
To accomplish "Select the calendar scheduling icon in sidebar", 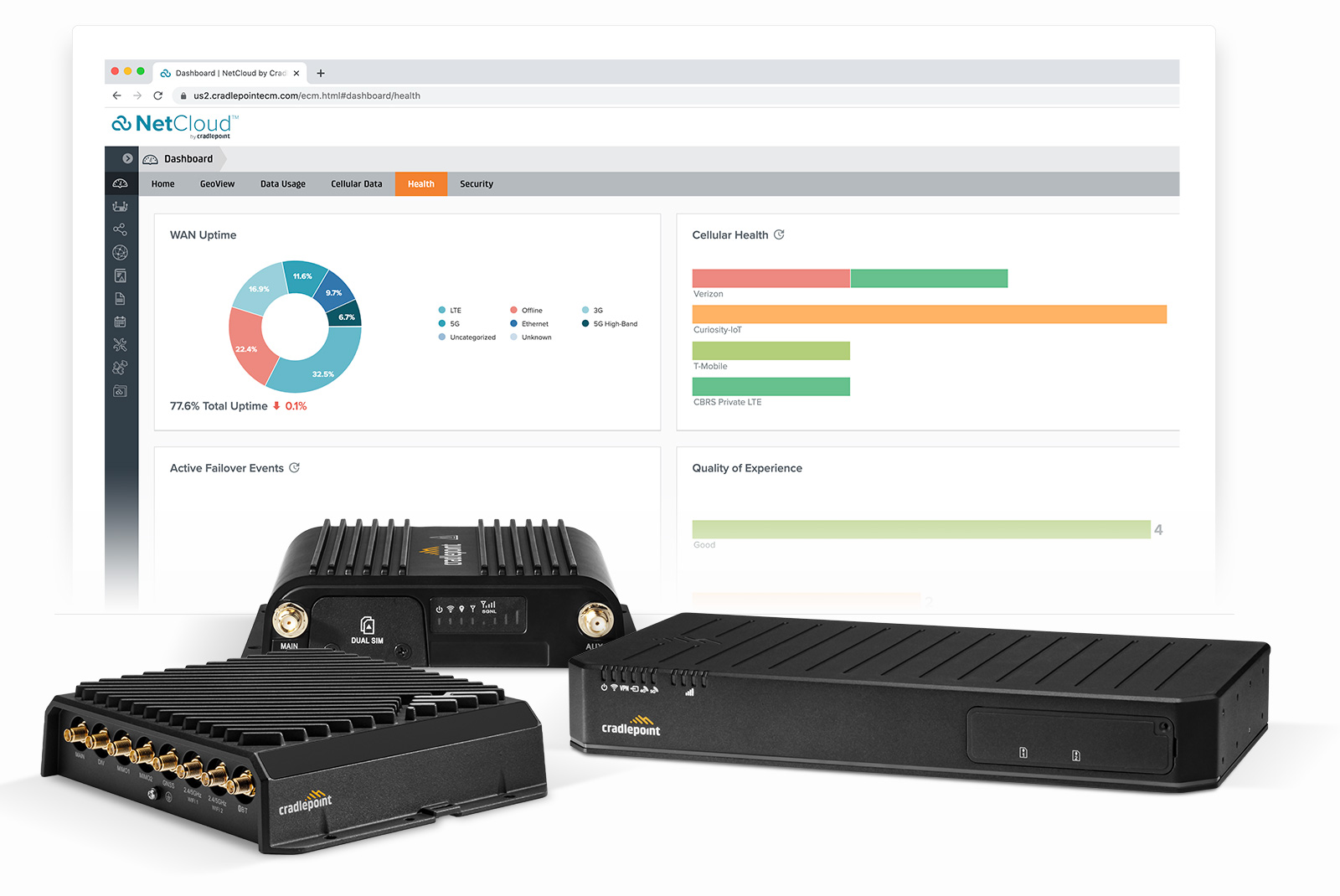I will pyautogui.click(x=121, y=321).
